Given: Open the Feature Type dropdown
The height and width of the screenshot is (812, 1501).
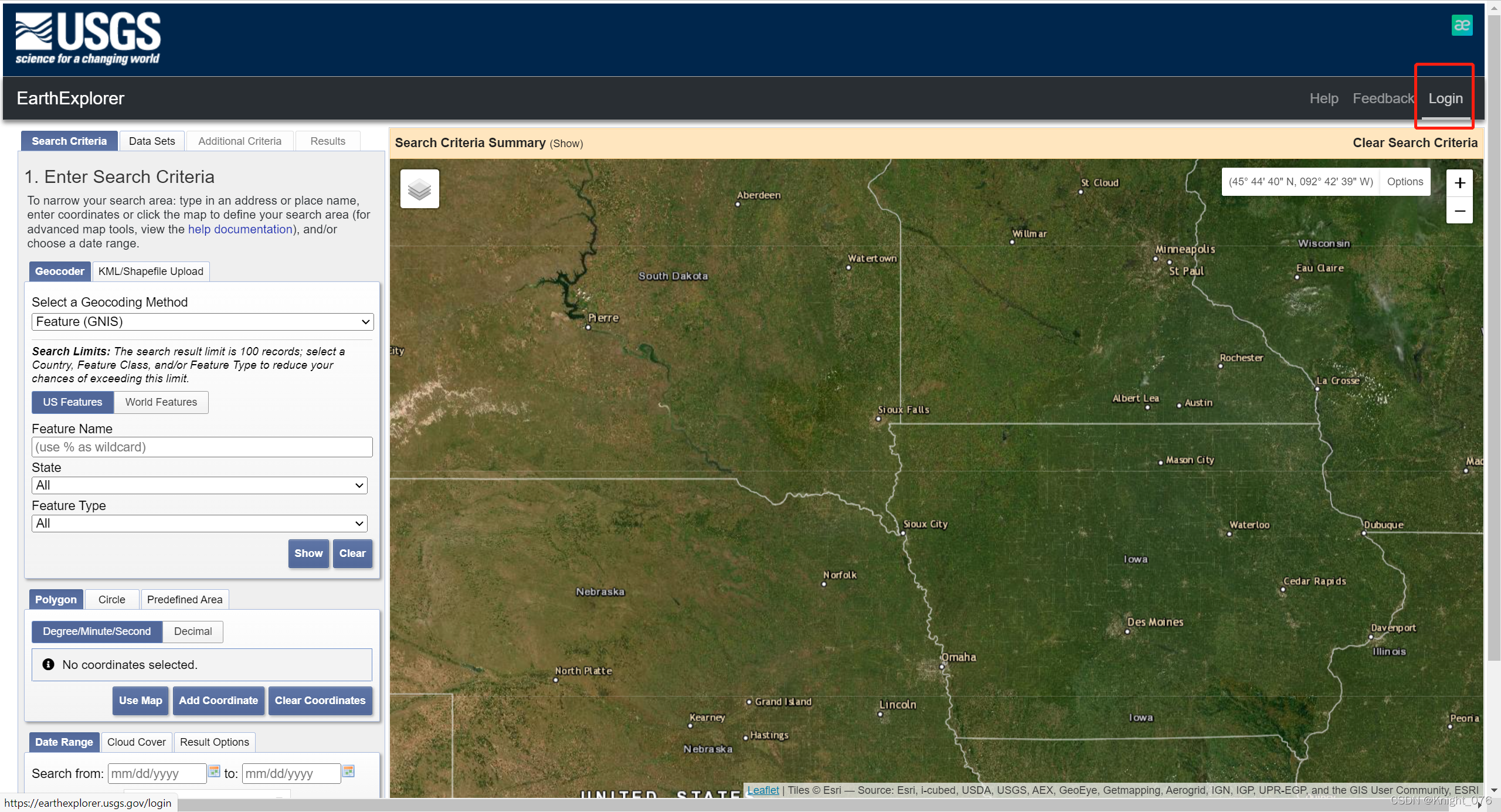Looking at the screenshot, I should [x=199, y=524].
